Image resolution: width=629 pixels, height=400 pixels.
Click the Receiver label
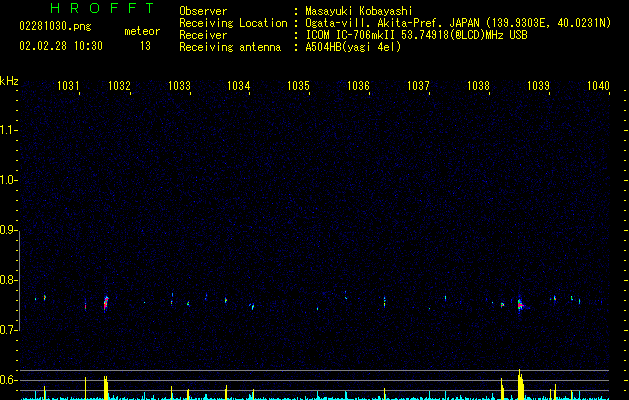tap(203, 35)
